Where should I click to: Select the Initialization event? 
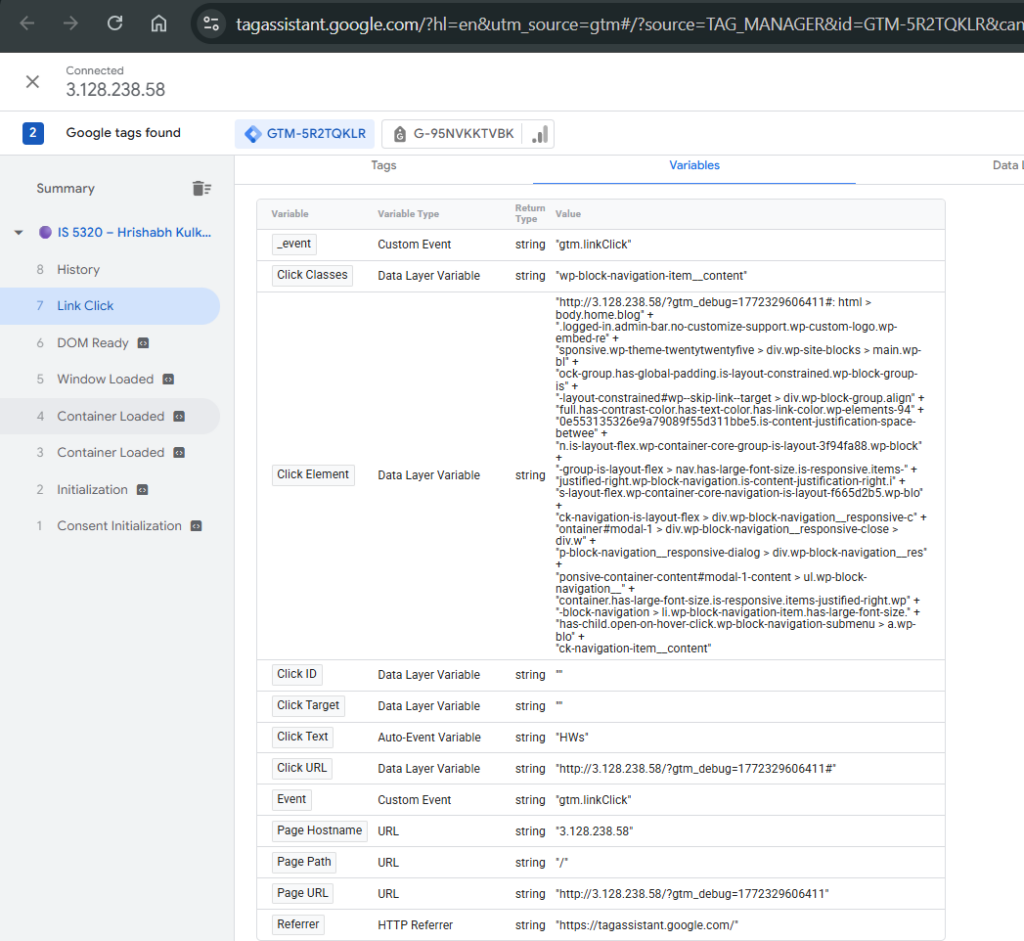point(92,489)
